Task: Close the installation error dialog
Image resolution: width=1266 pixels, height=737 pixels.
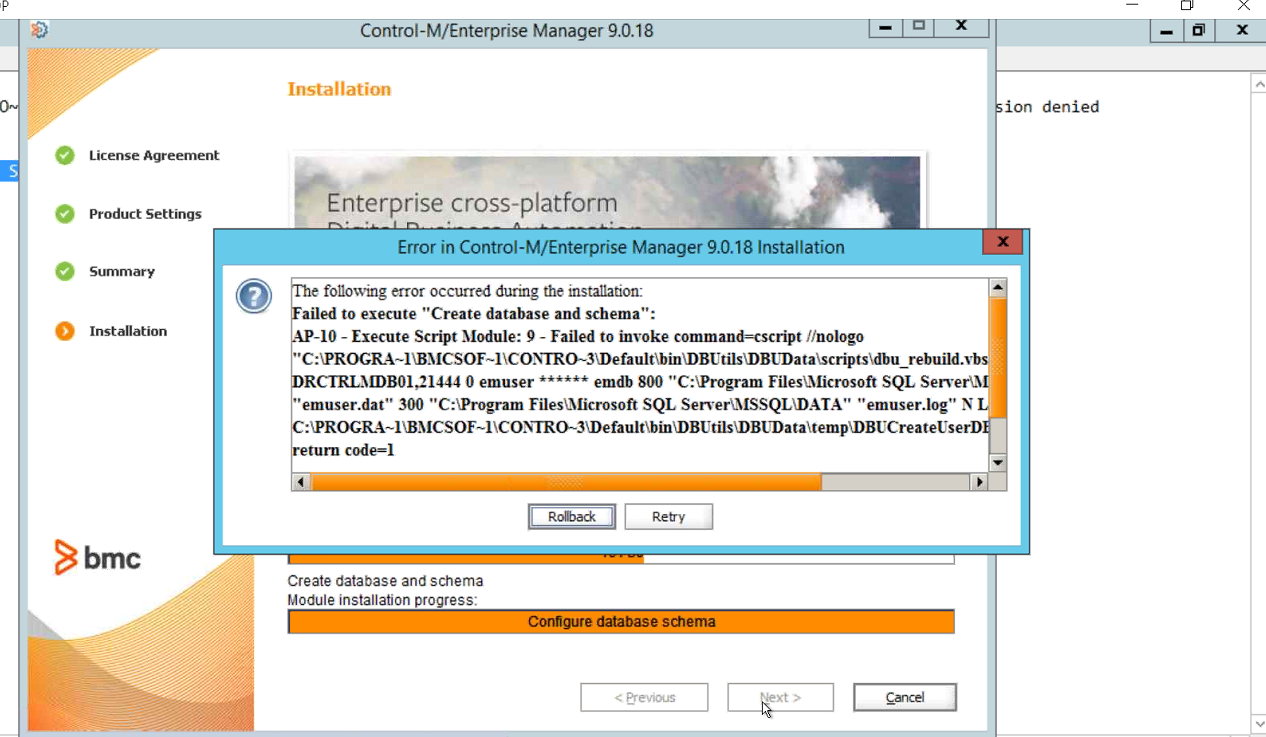Action: pos(1002,241)
